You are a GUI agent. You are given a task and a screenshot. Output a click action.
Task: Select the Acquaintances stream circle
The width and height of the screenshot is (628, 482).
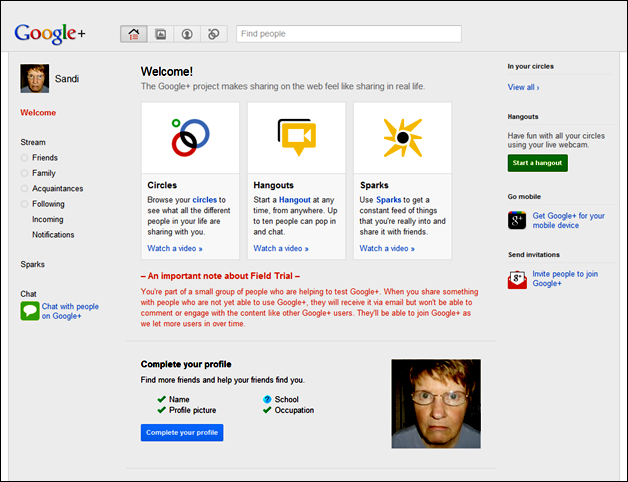coord(58,188)
